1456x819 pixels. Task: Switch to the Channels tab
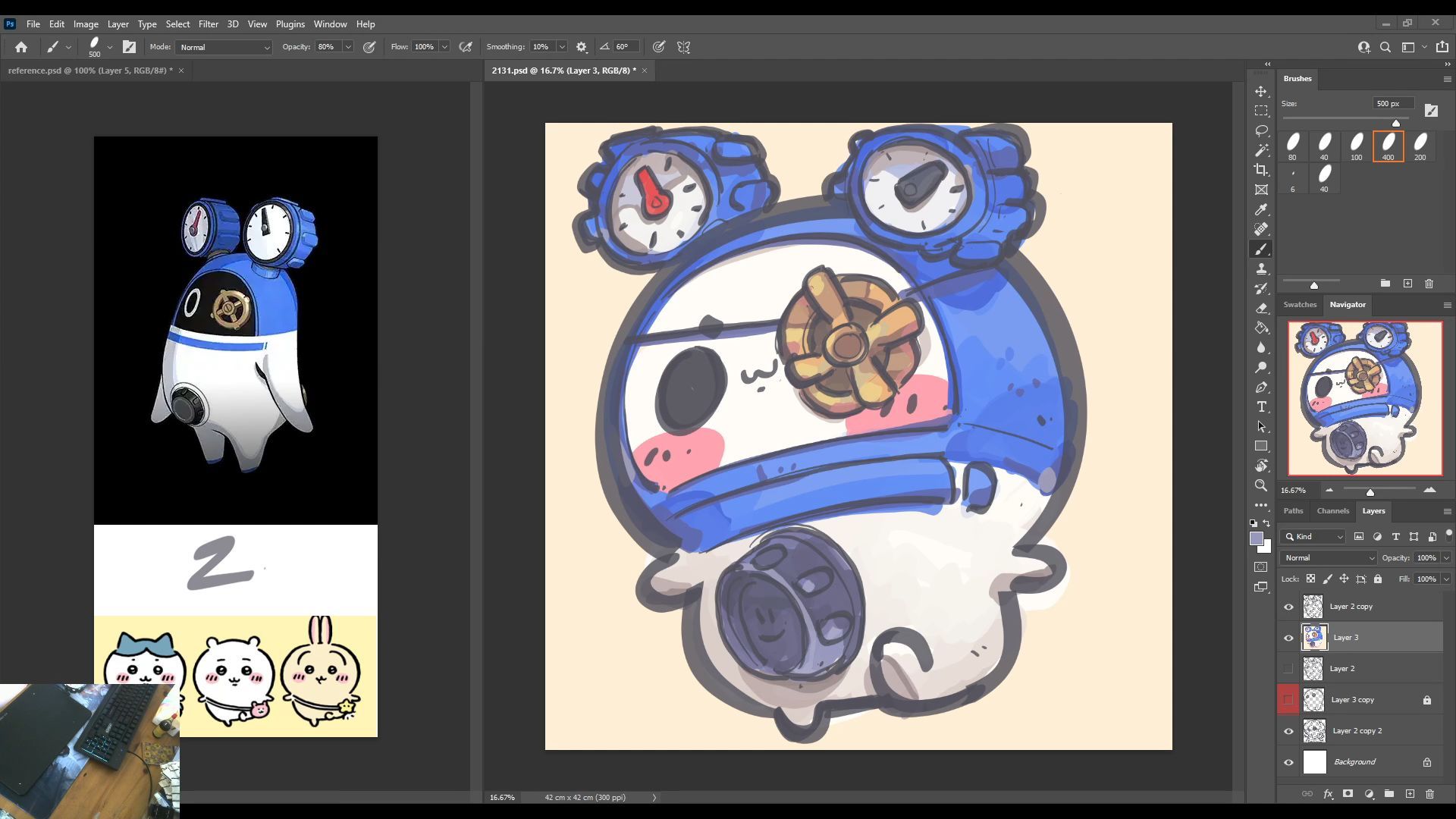tap(1332, 510)
